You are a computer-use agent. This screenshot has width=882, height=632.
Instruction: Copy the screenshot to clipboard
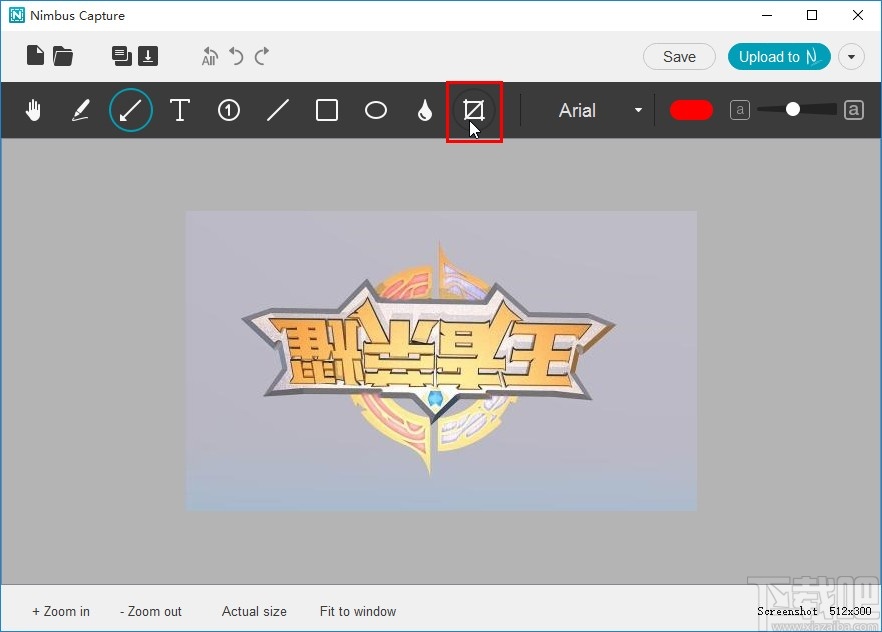(x=123, y=56)
